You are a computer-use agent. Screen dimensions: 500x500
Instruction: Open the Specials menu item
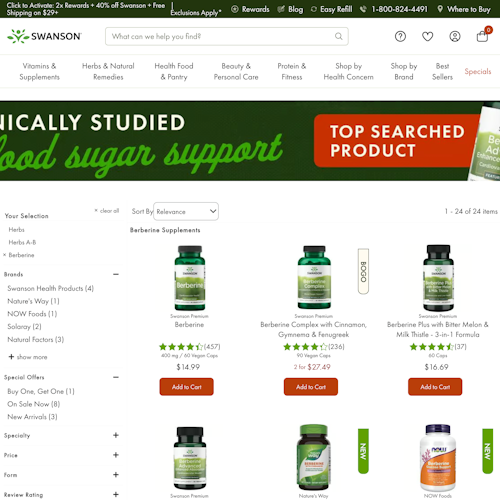tap(478, 71)
